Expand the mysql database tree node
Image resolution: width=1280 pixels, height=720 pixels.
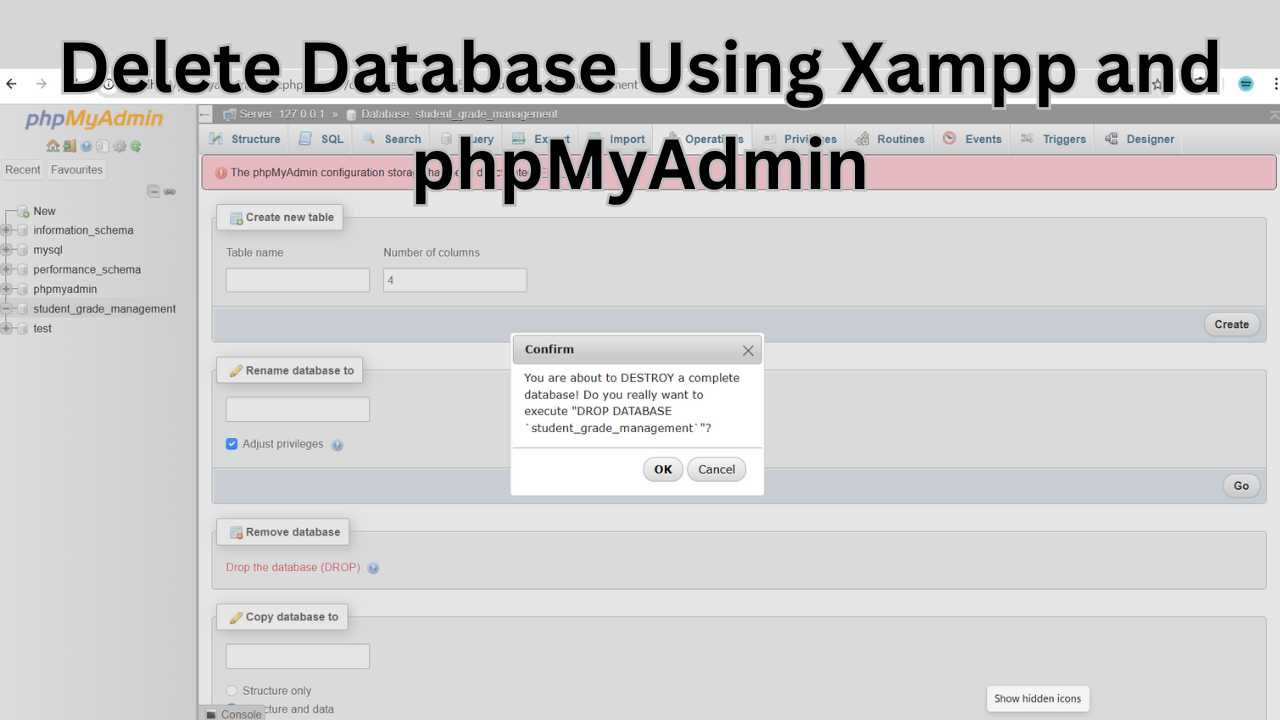tap(7, 250)
